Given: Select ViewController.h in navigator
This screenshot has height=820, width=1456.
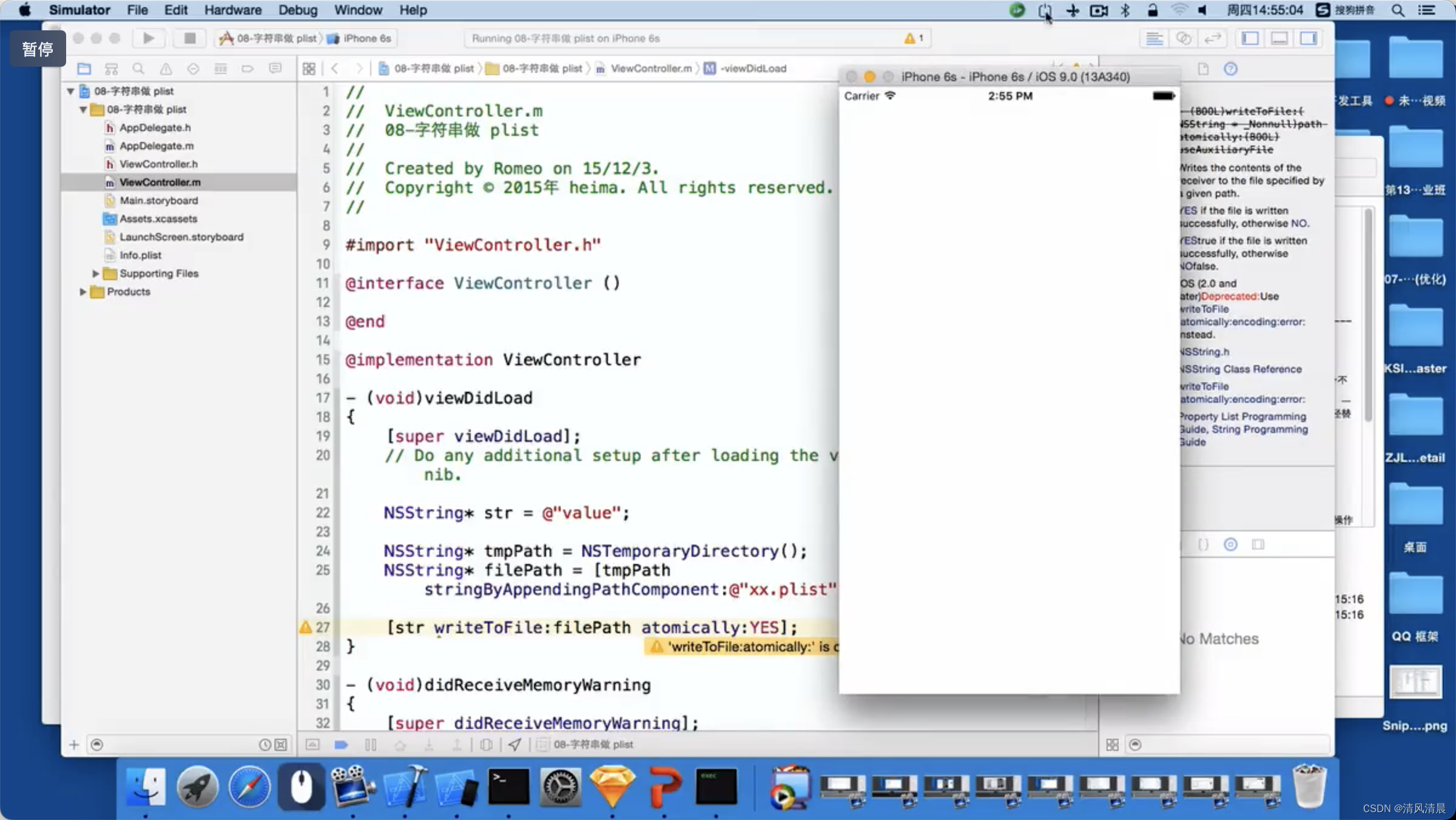Looking at the screenshot, I should coord(158,164).
